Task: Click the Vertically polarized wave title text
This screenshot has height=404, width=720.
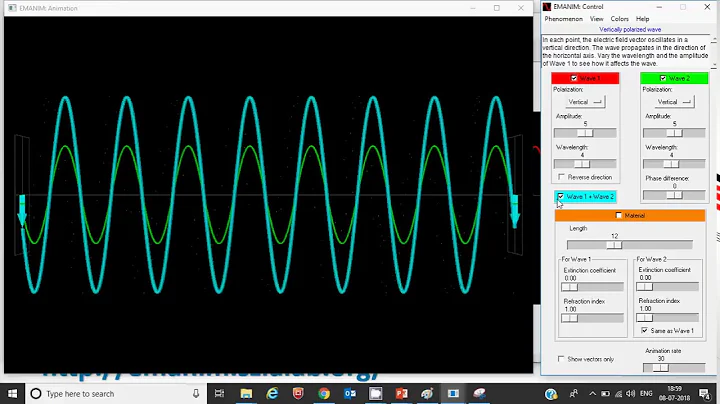Action: [x=630, y=29]
